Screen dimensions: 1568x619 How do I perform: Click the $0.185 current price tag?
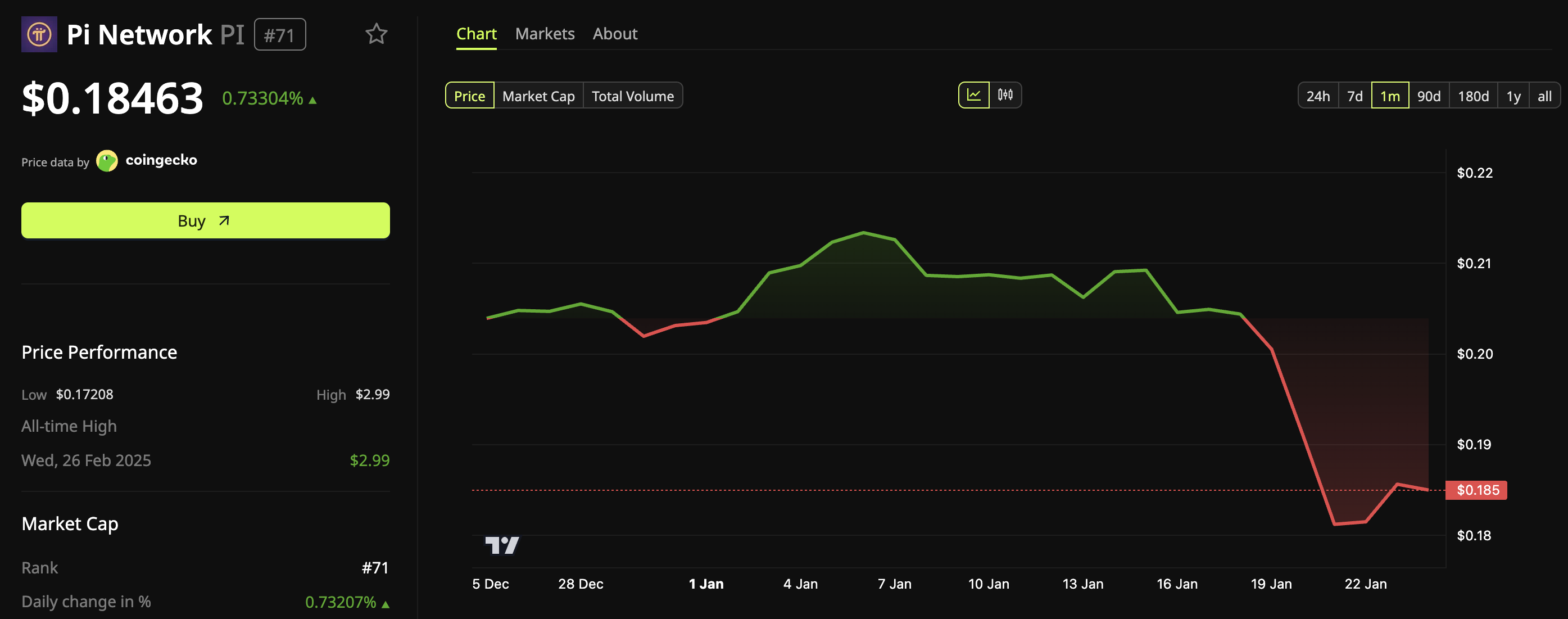coord(1476,490)
